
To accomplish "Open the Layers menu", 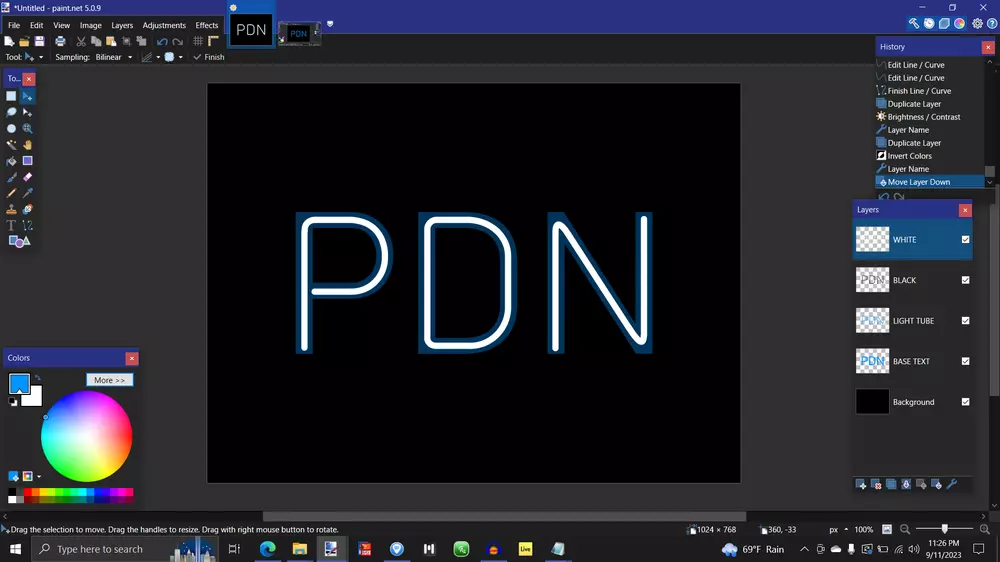I will coord(122,25).
